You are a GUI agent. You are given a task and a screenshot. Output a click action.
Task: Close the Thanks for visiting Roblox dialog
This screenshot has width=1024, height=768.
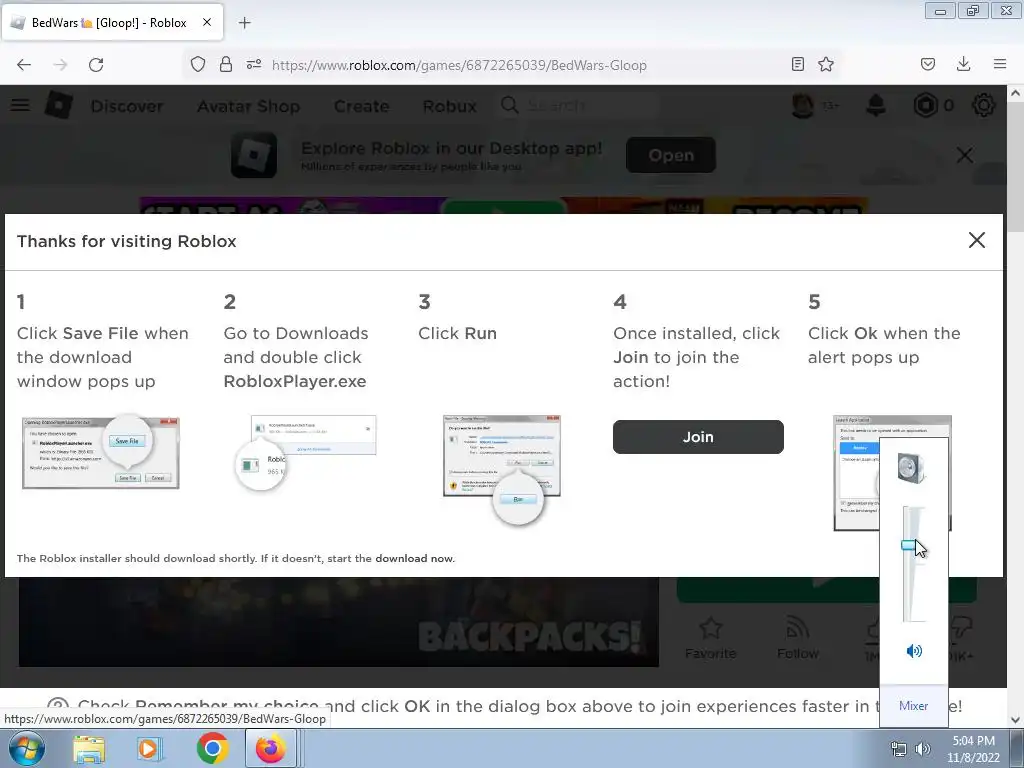coord(976,240)
